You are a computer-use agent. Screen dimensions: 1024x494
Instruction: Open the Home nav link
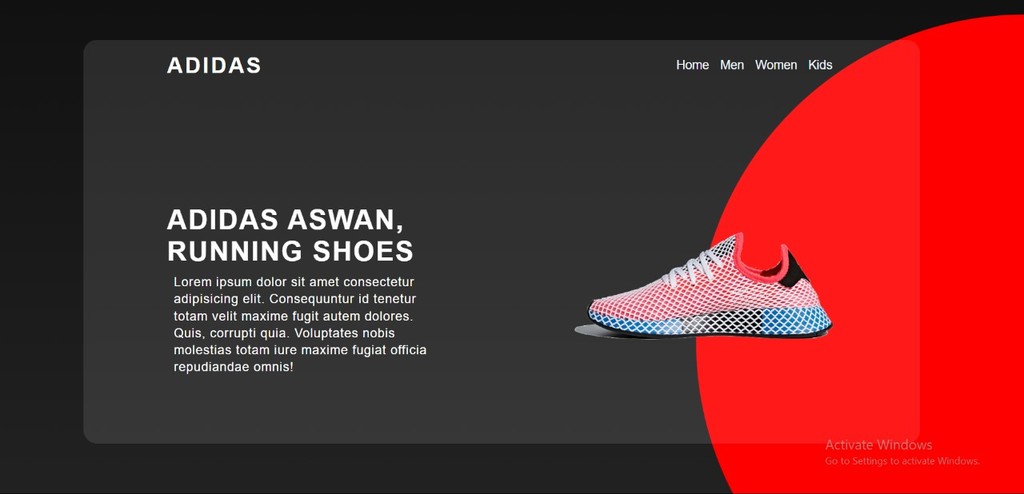[692, 65]
